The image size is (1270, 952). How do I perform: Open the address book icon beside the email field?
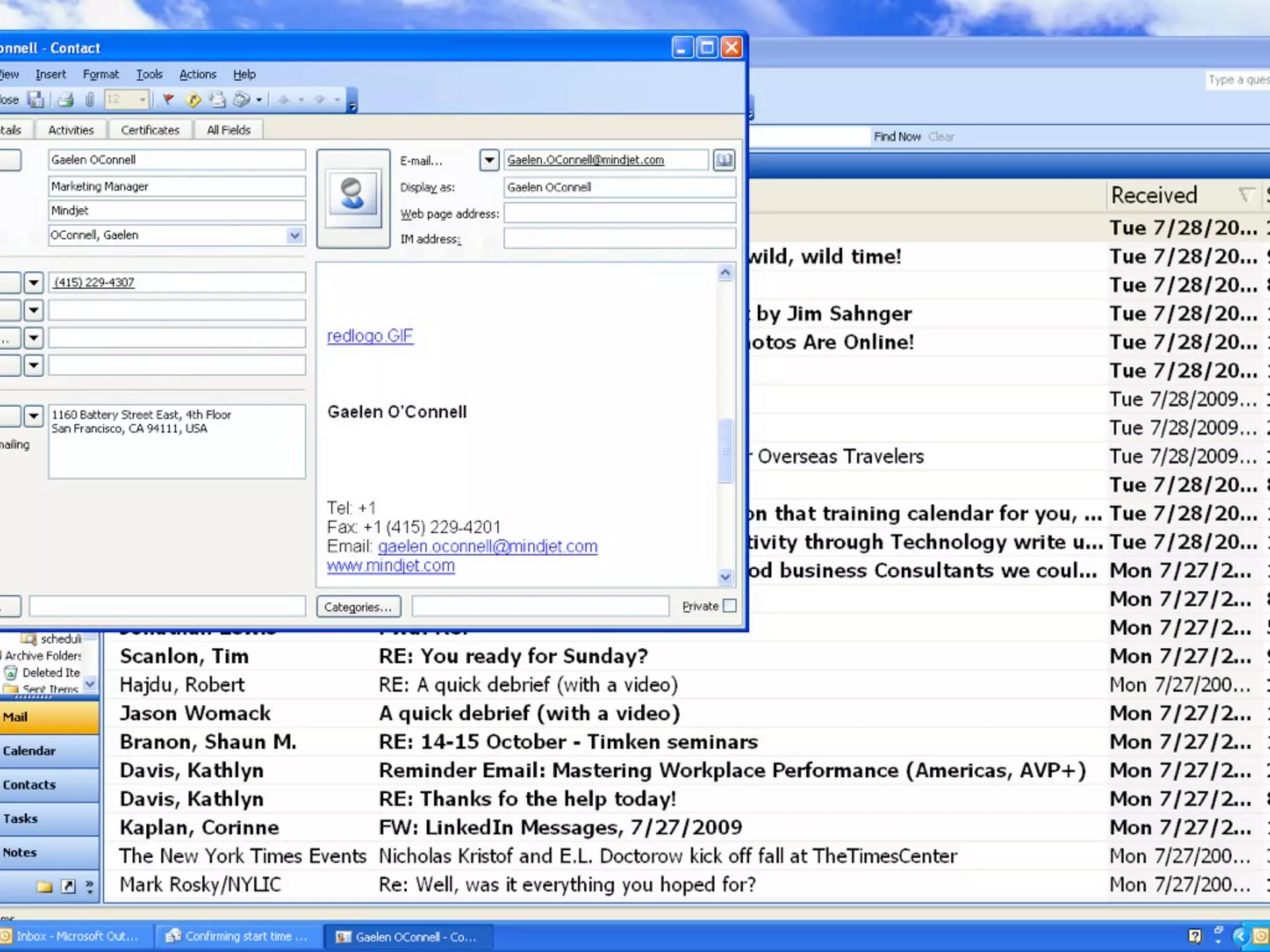pyautogui.click(x=724, y=160)
